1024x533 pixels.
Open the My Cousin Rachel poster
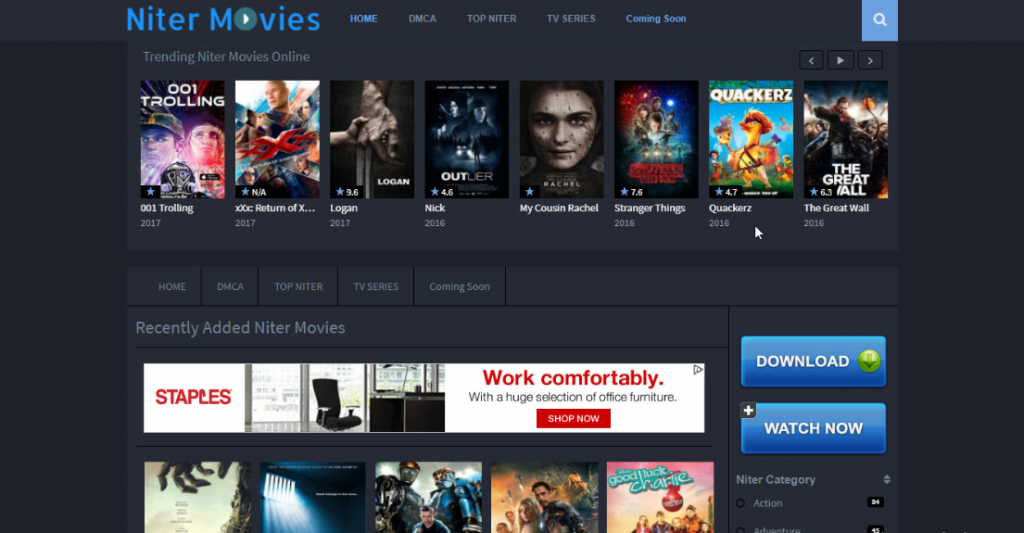[x=561, y=139]
